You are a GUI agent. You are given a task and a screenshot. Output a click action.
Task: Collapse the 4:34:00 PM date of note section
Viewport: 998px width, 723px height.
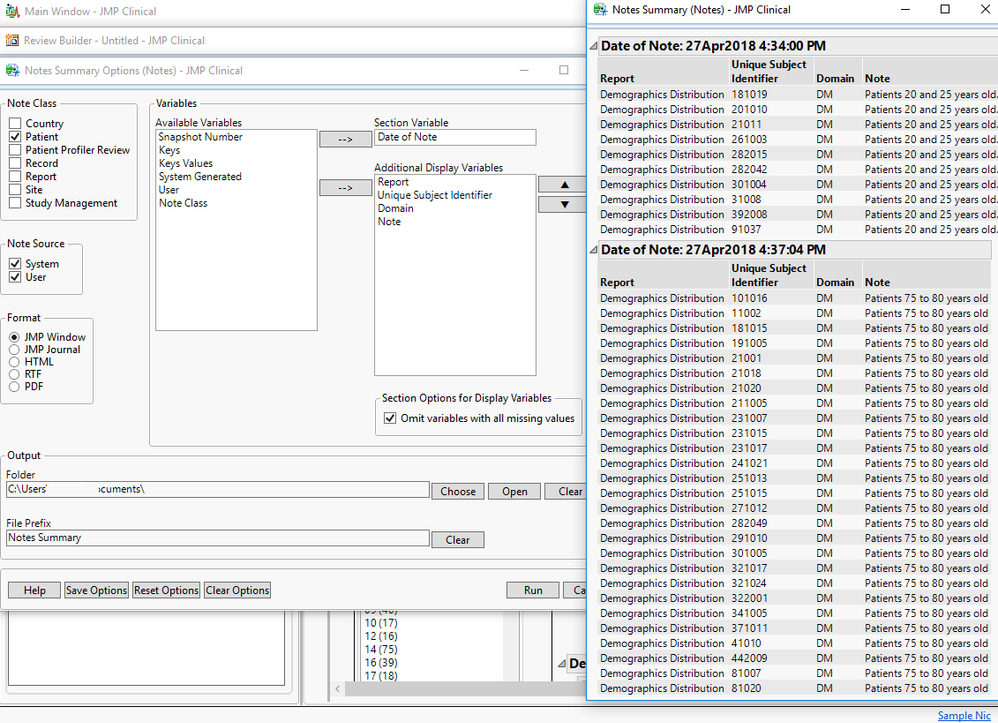coord(593,46)
